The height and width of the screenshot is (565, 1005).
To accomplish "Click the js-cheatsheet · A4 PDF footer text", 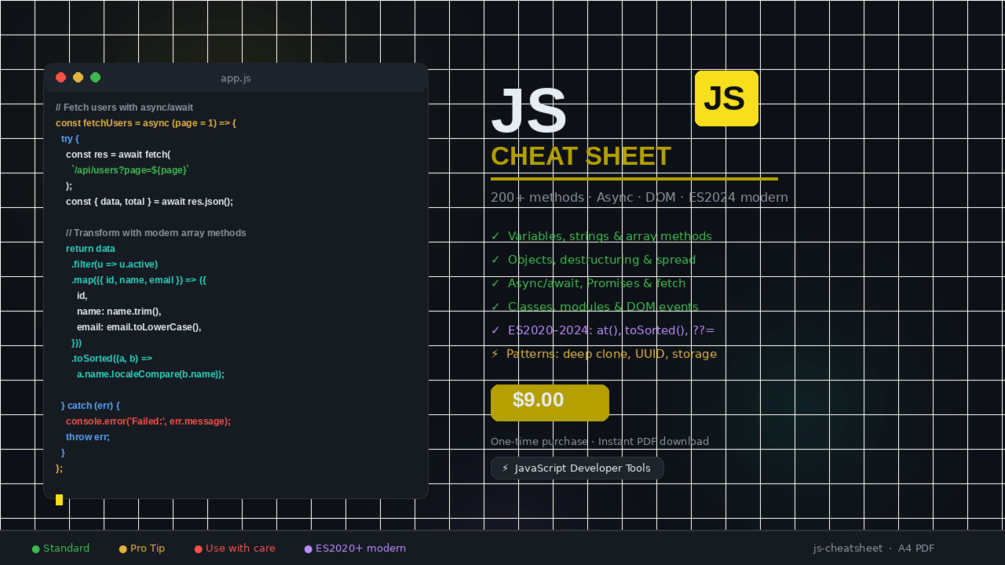I will pos(874,548).
